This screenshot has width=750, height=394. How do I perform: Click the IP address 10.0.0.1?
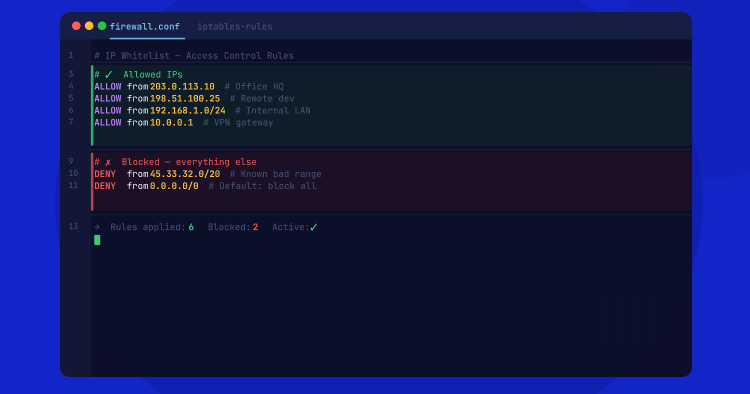(x=172, y=122)
